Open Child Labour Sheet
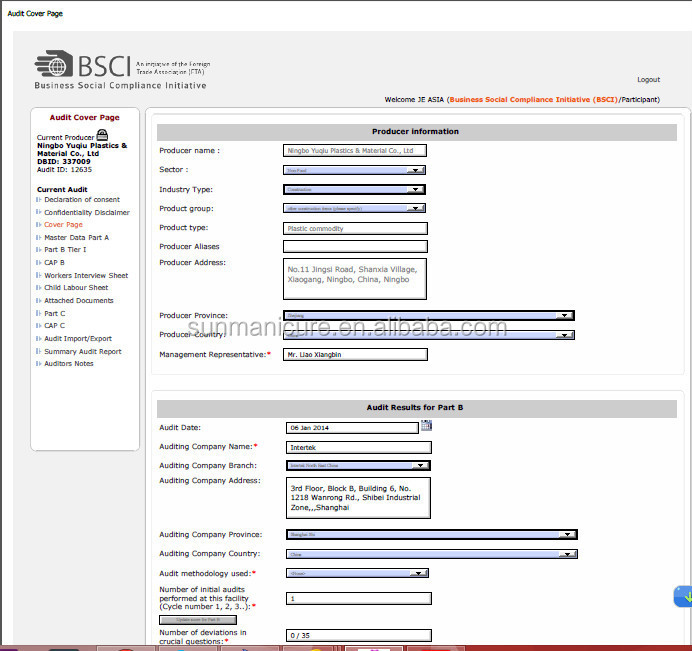692x651 pixels. pyautogui.click(x=76, y=287)
